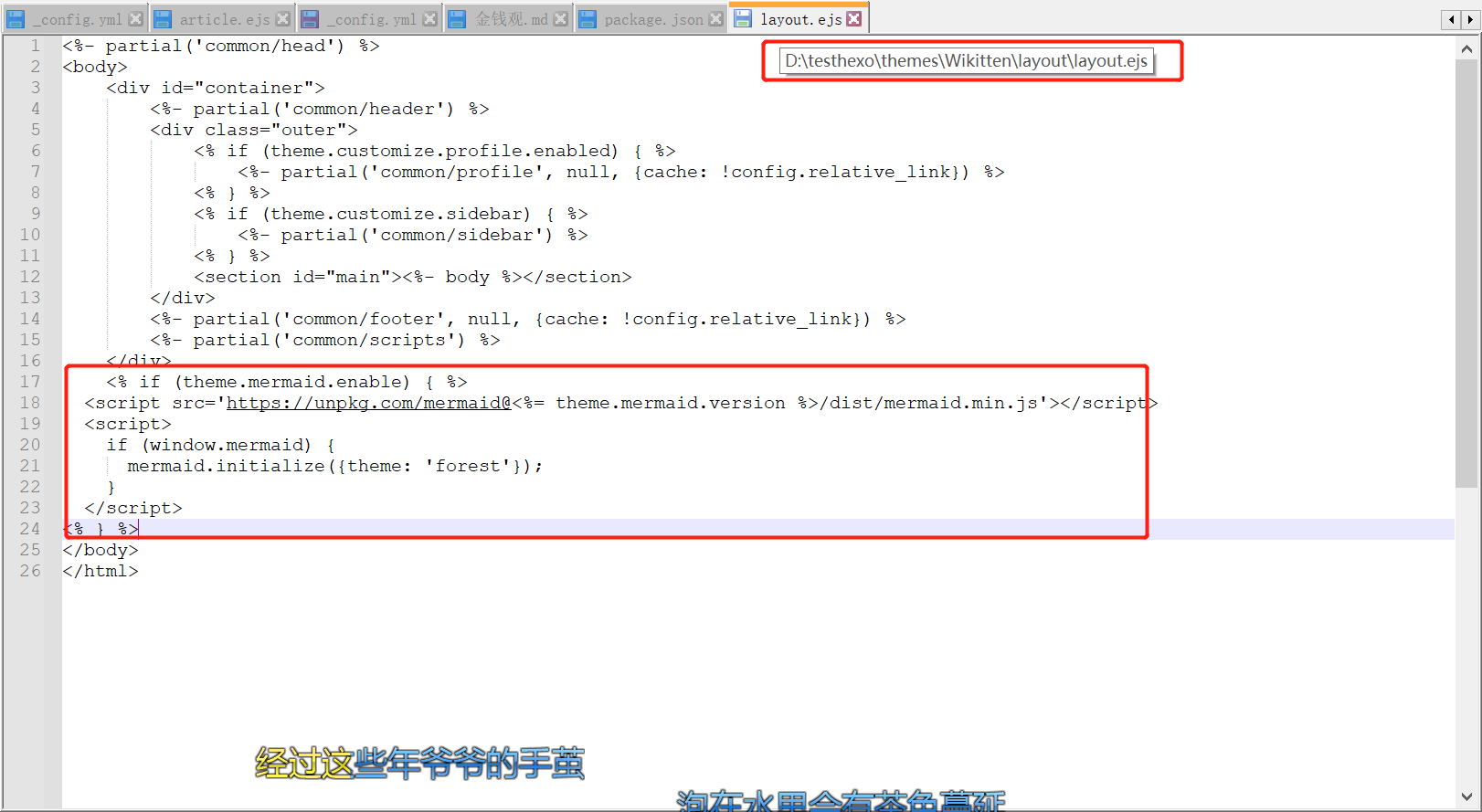
Task: Click the opening <body> tag on line 2
Action: [x=95, y=67]
